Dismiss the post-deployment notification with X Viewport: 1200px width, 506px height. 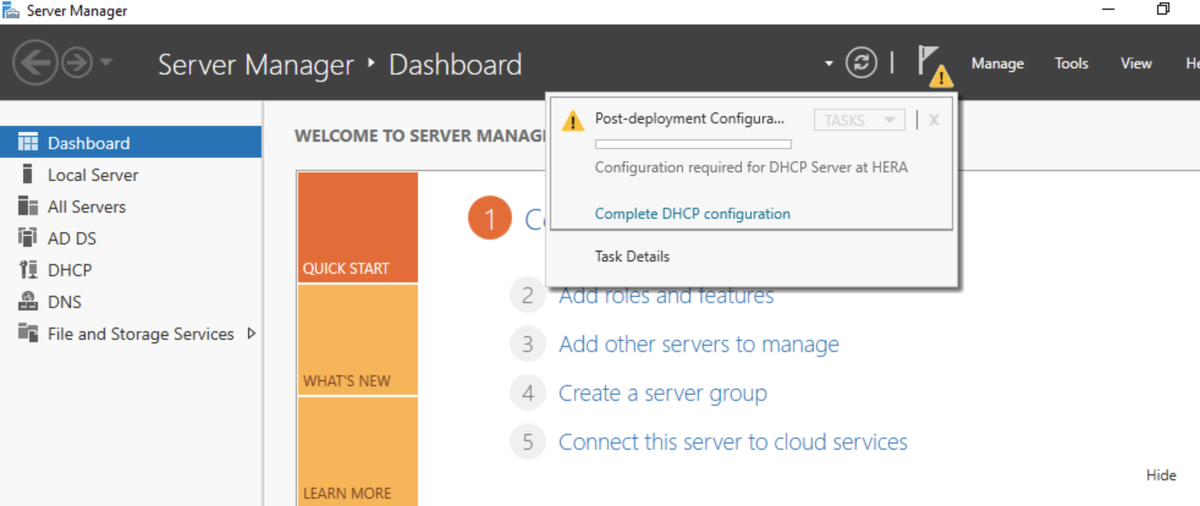tap(934, 120)
